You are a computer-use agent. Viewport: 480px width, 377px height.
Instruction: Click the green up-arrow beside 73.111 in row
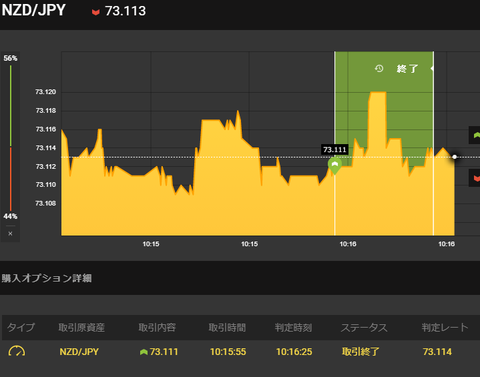tap(144, 352)
